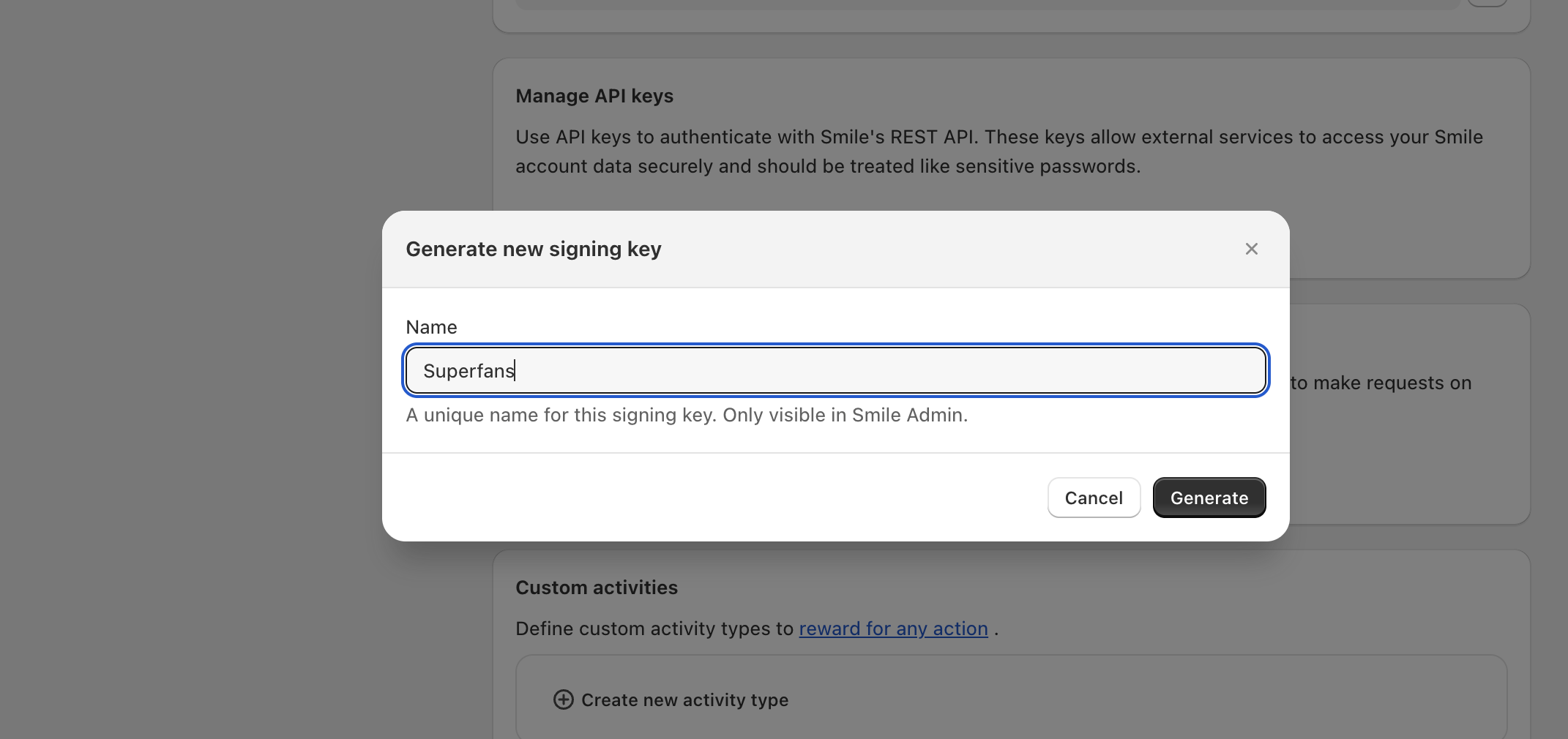Click the Custom activities heading

[x=596, y=588]
